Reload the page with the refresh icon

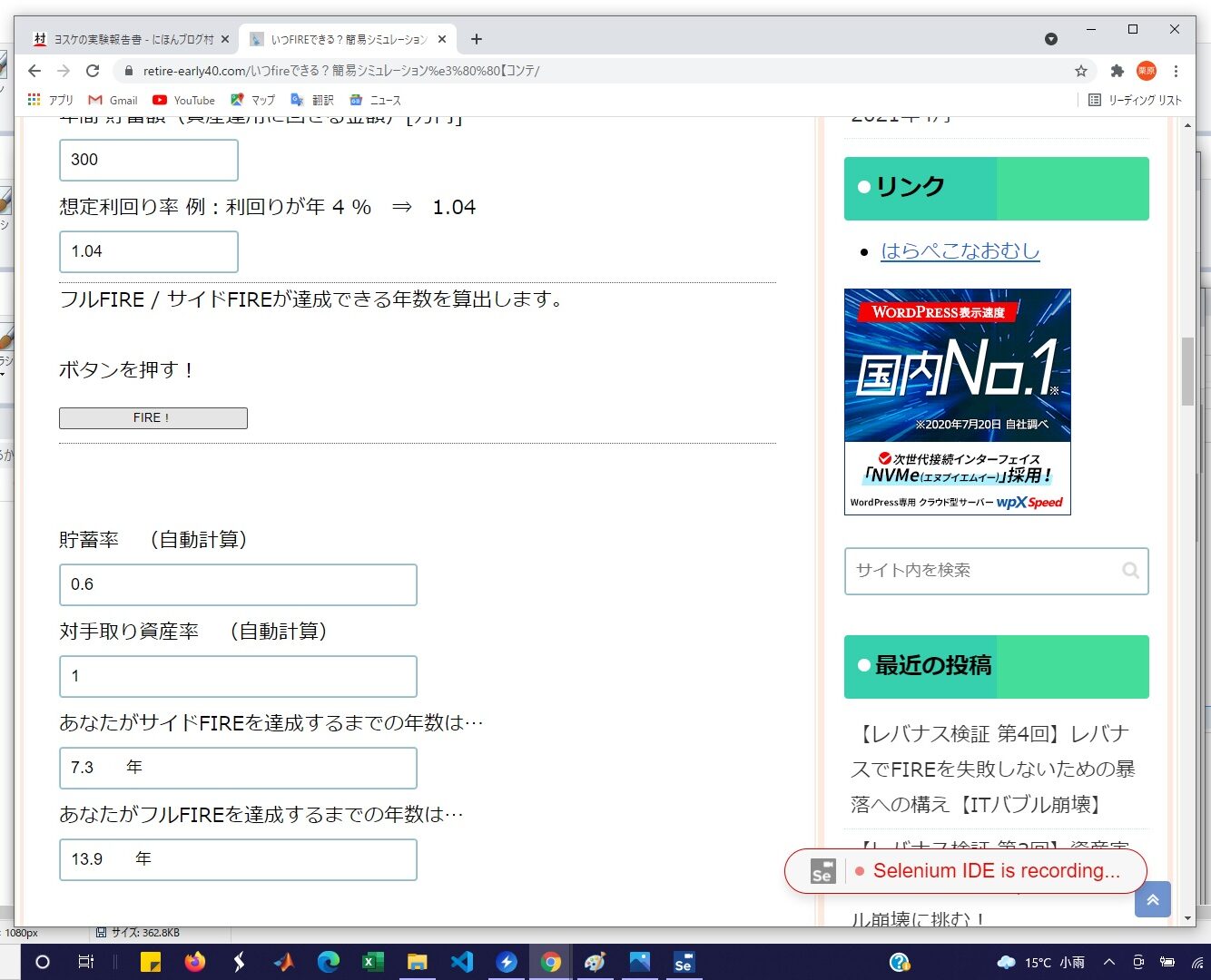(x=93, y=71)
